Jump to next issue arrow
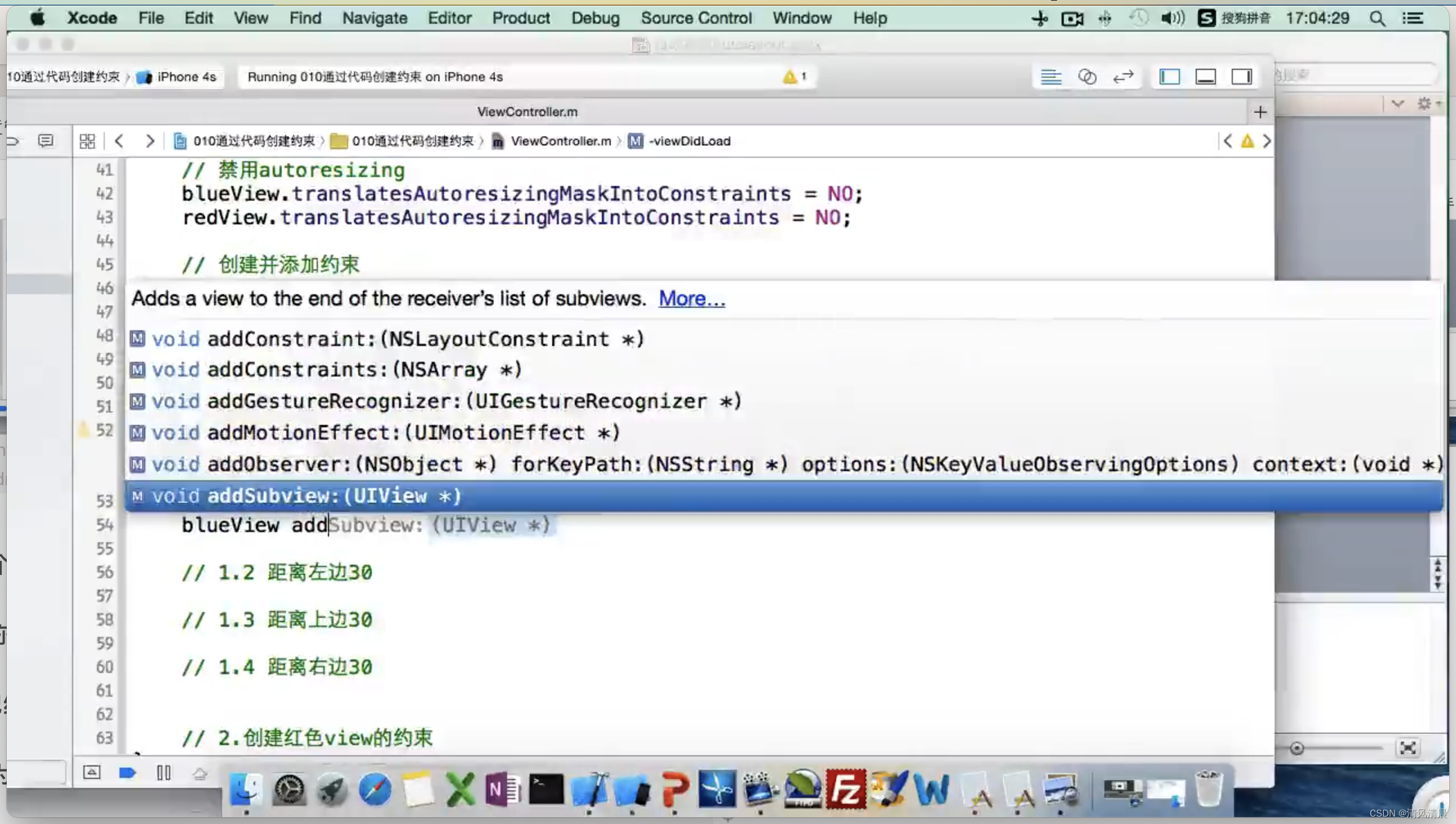1456x824 pixels. 1267,141
